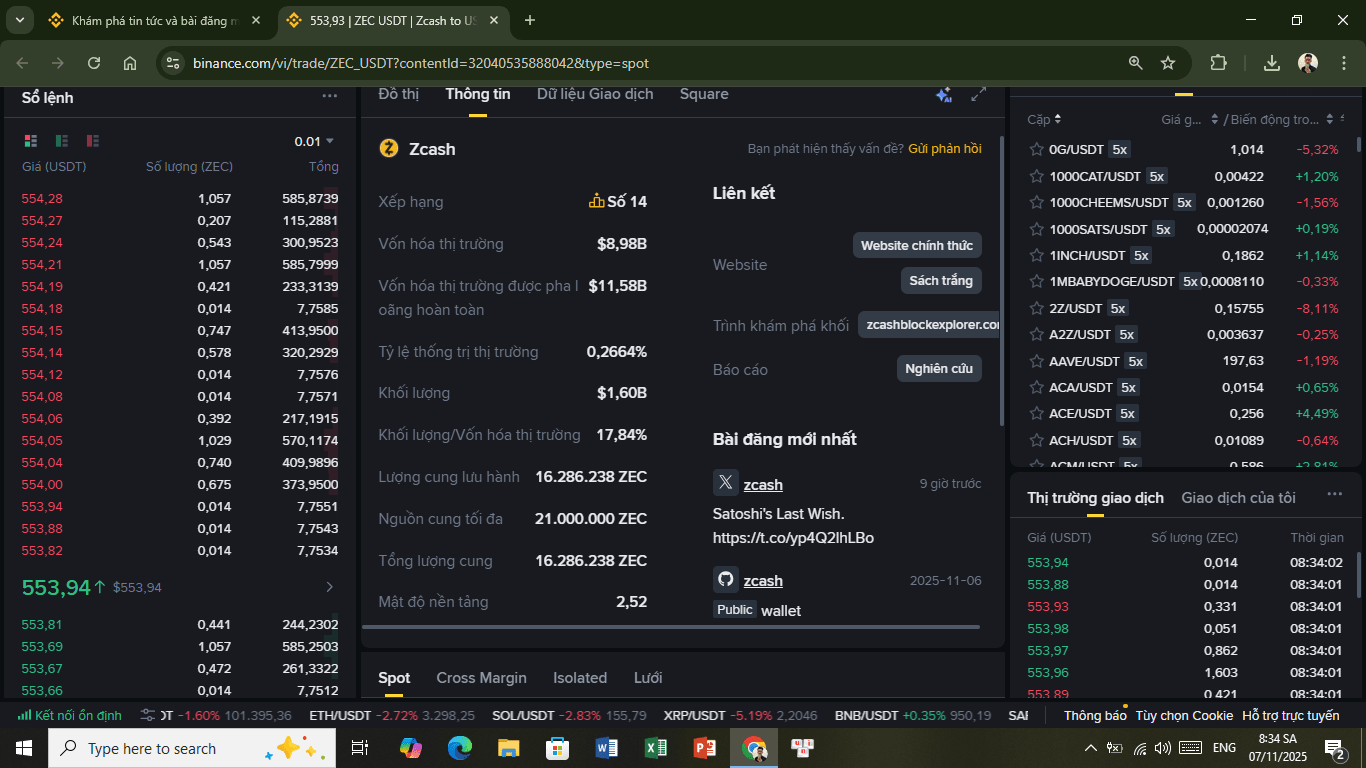Viewport: 1366px width, 768px height.
Task: Open zcashblockexplorer link
Action: [929, 325]
